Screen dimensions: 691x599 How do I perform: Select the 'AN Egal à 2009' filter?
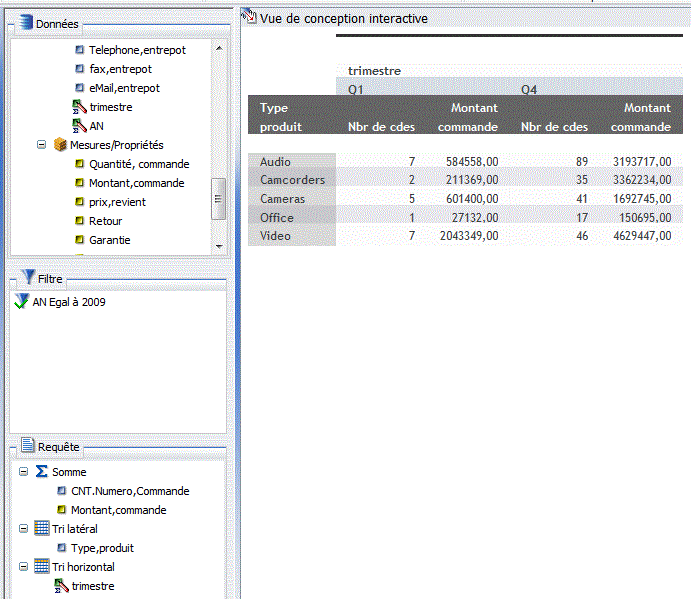(x=68, y=302)
